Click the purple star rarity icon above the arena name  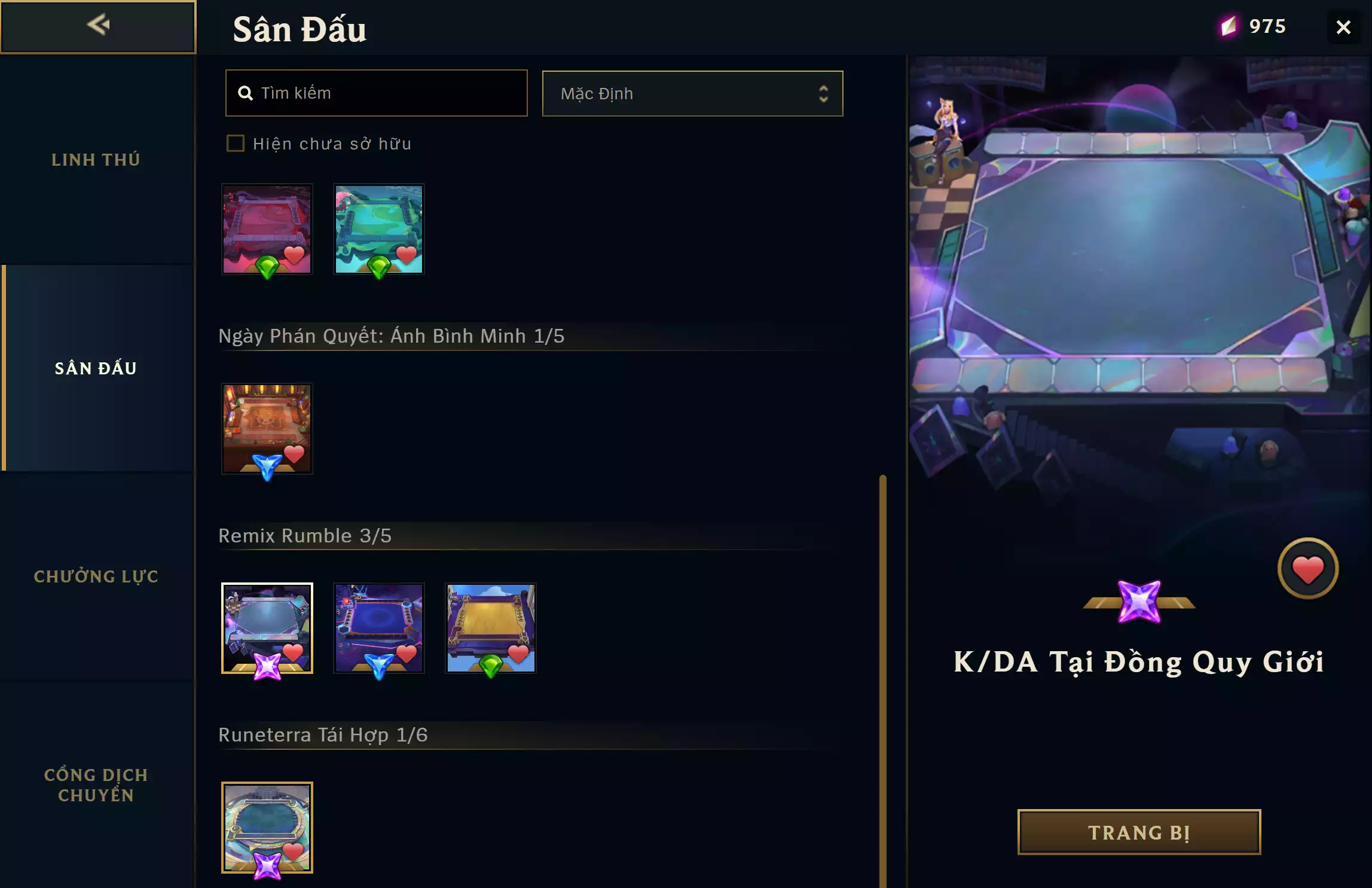click(1139, 602)
